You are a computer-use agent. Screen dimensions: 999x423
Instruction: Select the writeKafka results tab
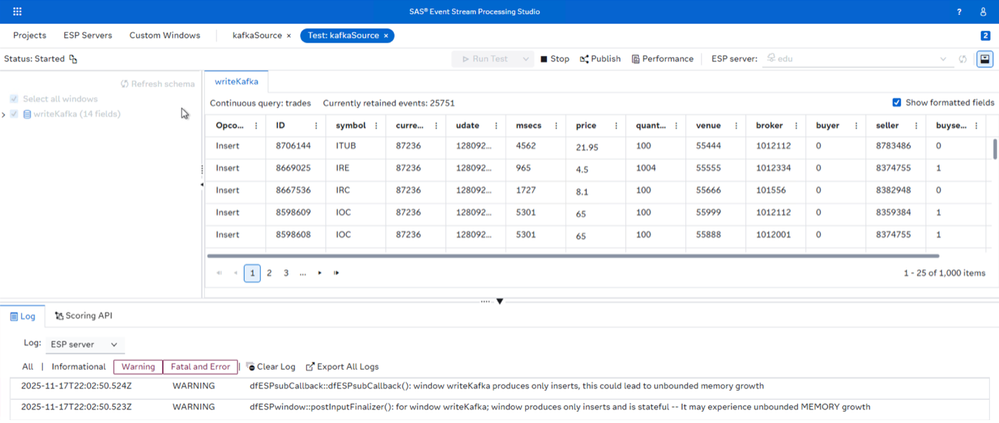[x=236, y=82]
